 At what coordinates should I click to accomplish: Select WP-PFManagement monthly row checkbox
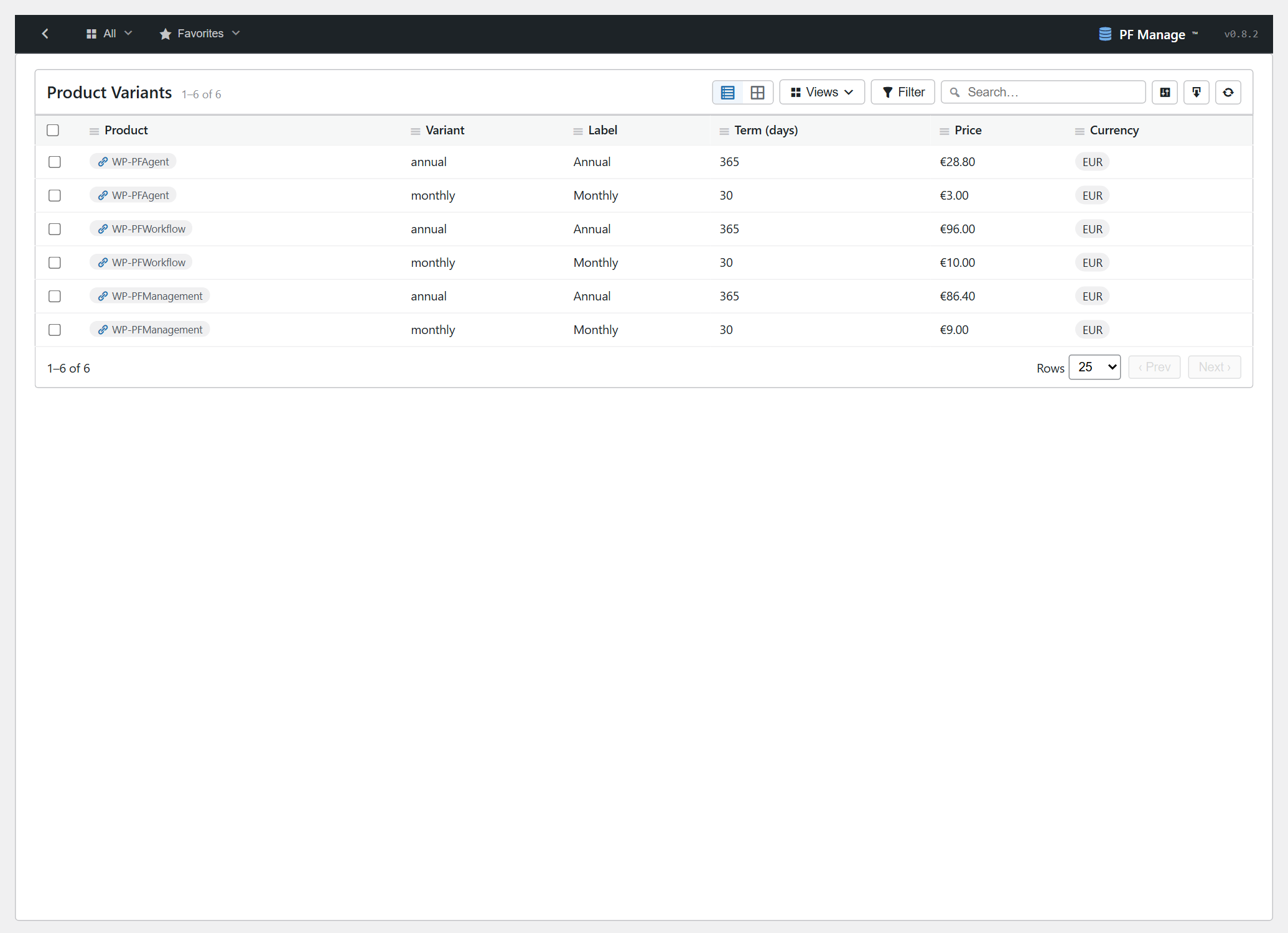[55, 330]
